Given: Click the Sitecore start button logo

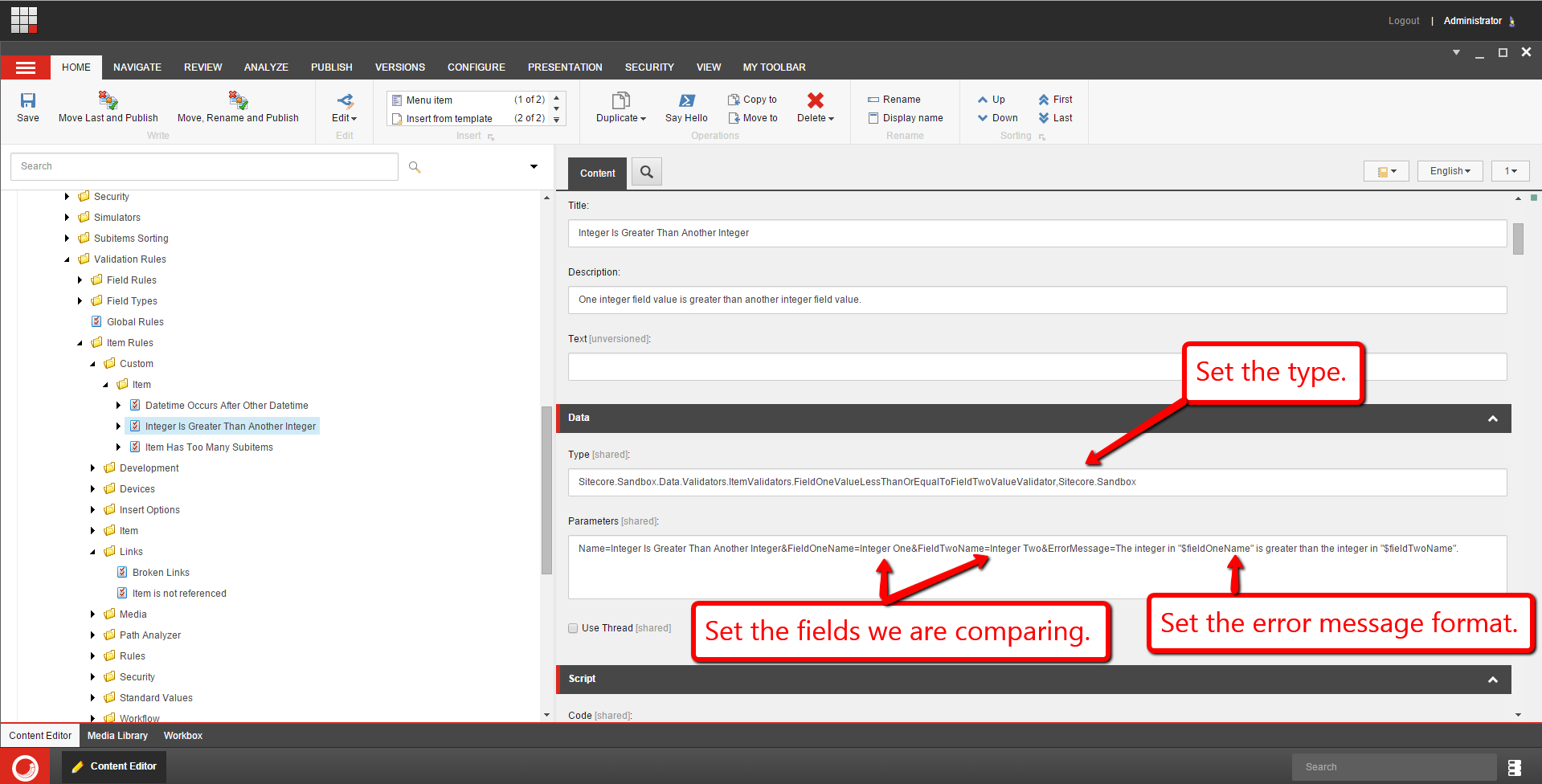Looking at the screenshot, I should click(x=25, y=767).
